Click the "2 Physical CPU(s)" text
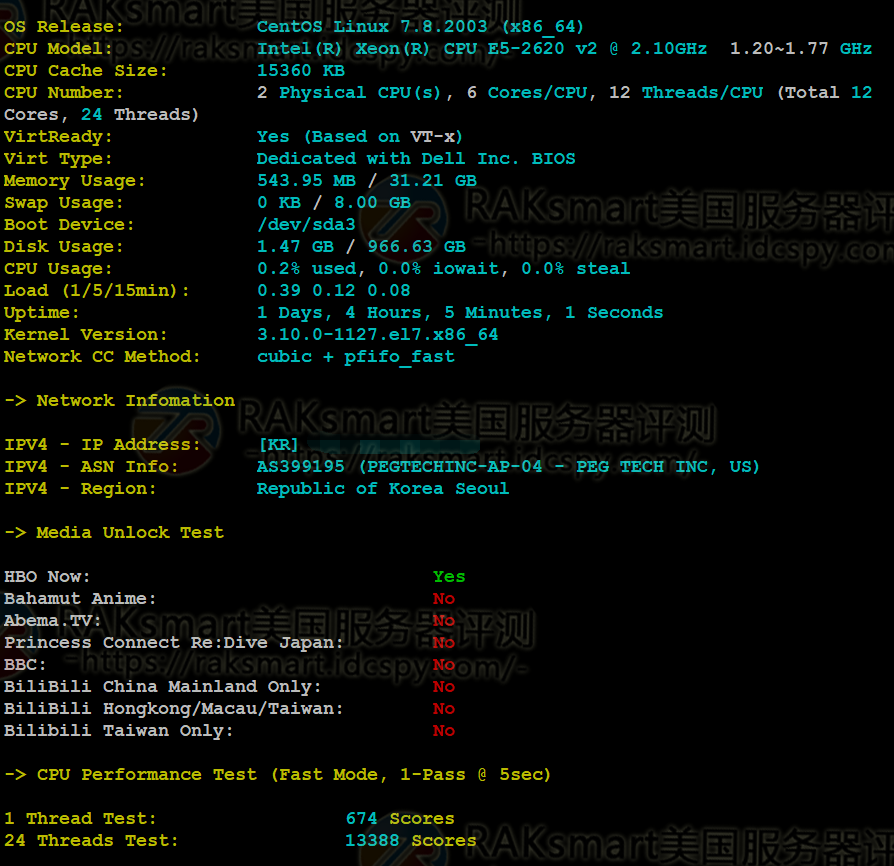 click(349, 93)
